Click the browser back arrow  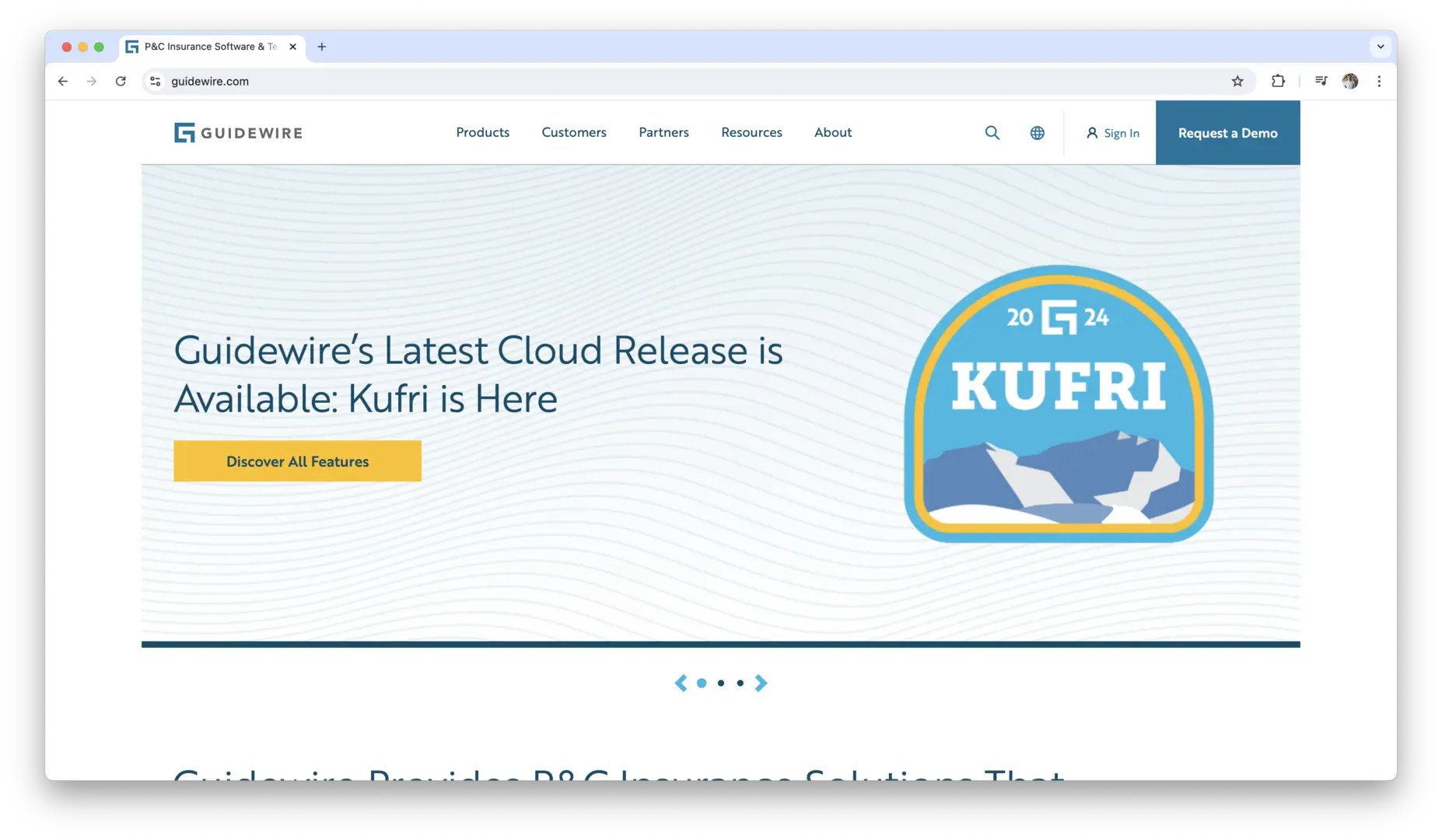[63, 81]
